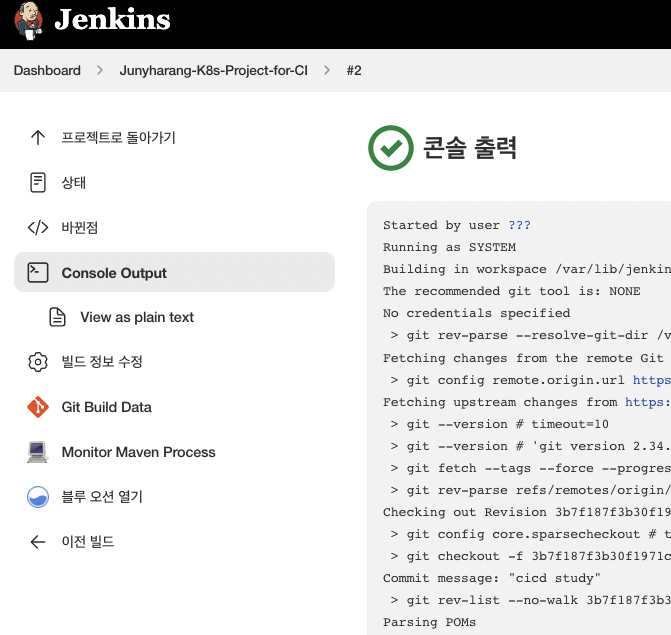Open the https link on git config line
This screenshot has width=671, height=635.
click(x=652, y=380)
